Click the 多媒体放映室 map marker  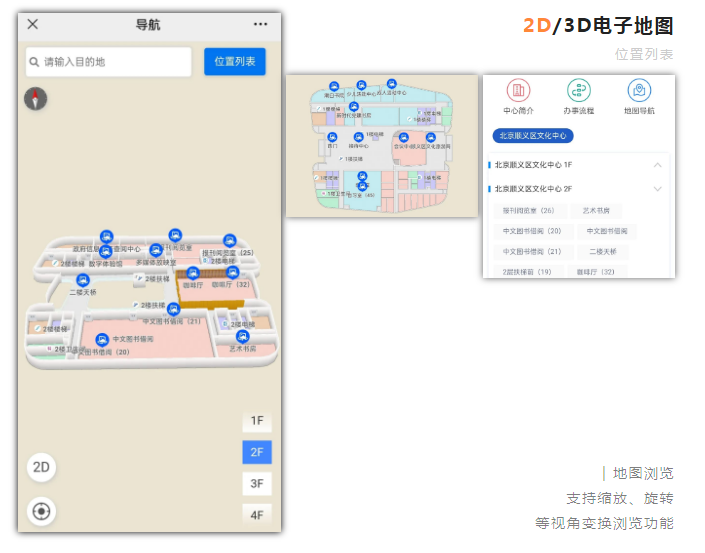[x=156, y=250]
